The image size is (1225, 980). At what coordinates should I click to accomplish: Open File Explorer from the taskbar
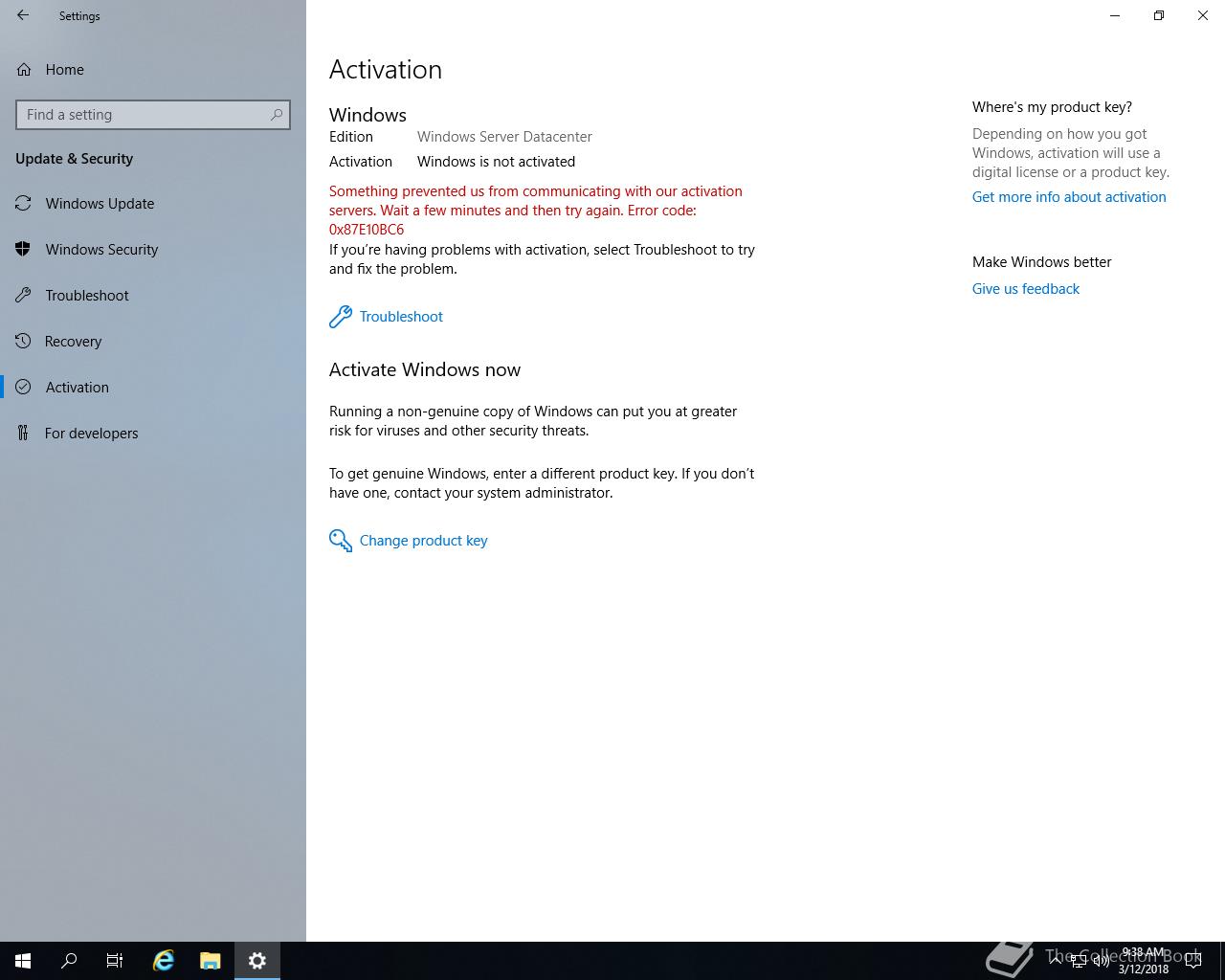tap(211, 961)
